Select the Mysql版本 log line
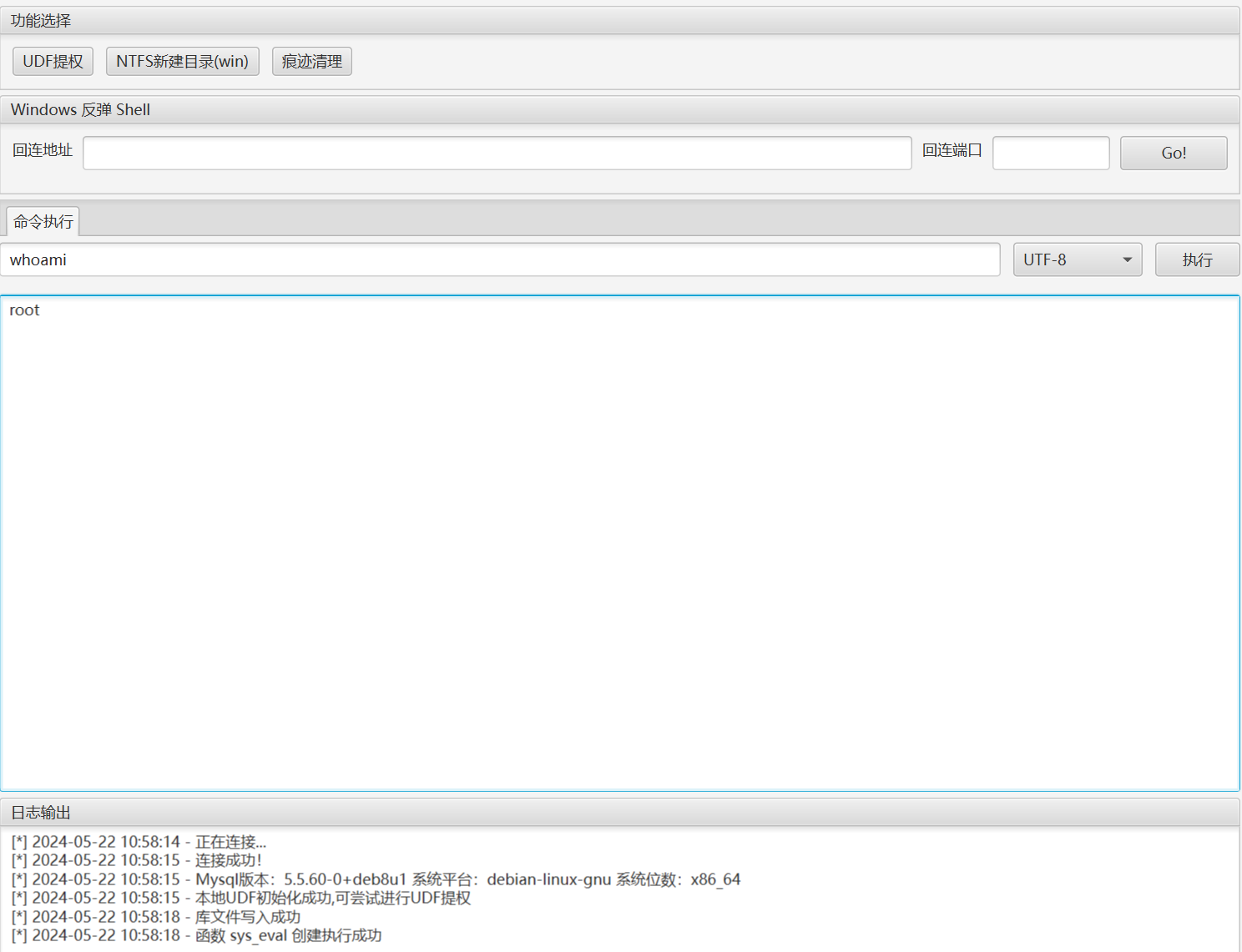 pyautogui.click(x=376, y=879)
